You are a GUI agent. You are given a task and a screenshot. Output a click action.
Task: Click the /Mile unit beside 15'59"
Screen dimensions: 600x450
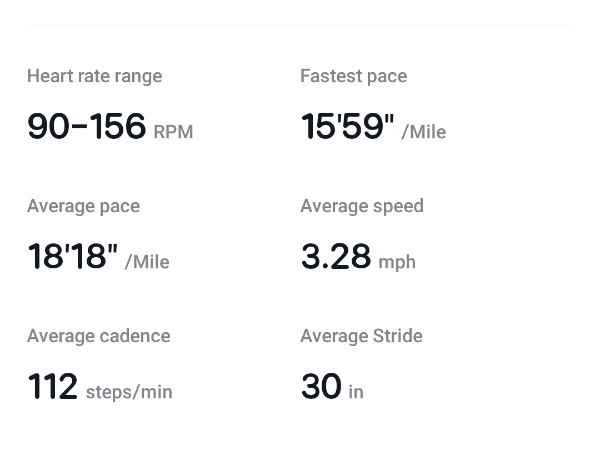click(424, 132)
